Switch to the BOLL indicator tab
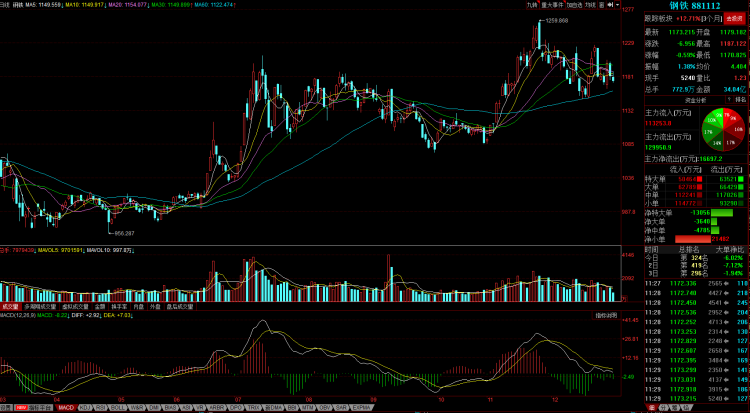Image resolution: width=750 pixels, height=413 pixels. pos(118,408)
